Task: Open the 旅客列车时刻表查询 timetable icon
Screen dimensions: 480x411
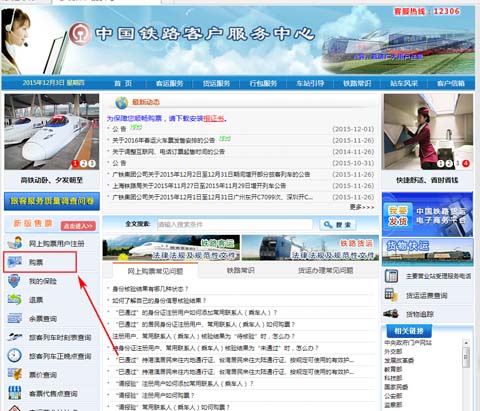Action: pyautogui.click(x=15, y=337)
